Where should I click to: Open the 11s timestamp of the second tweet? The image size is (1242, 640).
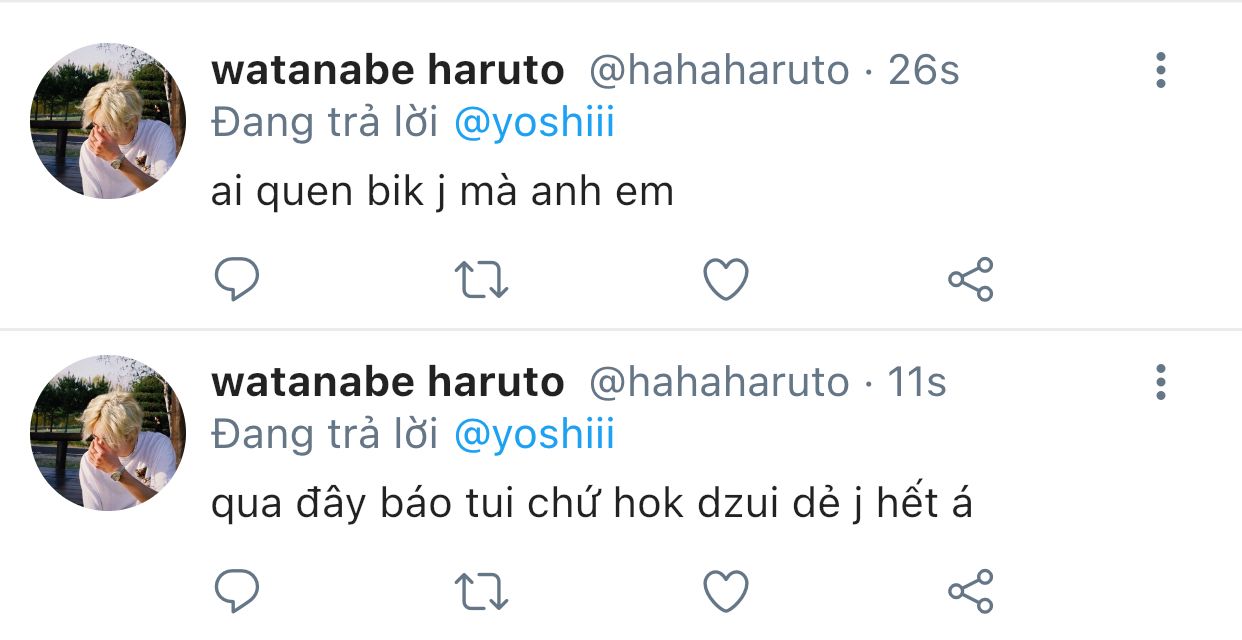coord(917,383)
